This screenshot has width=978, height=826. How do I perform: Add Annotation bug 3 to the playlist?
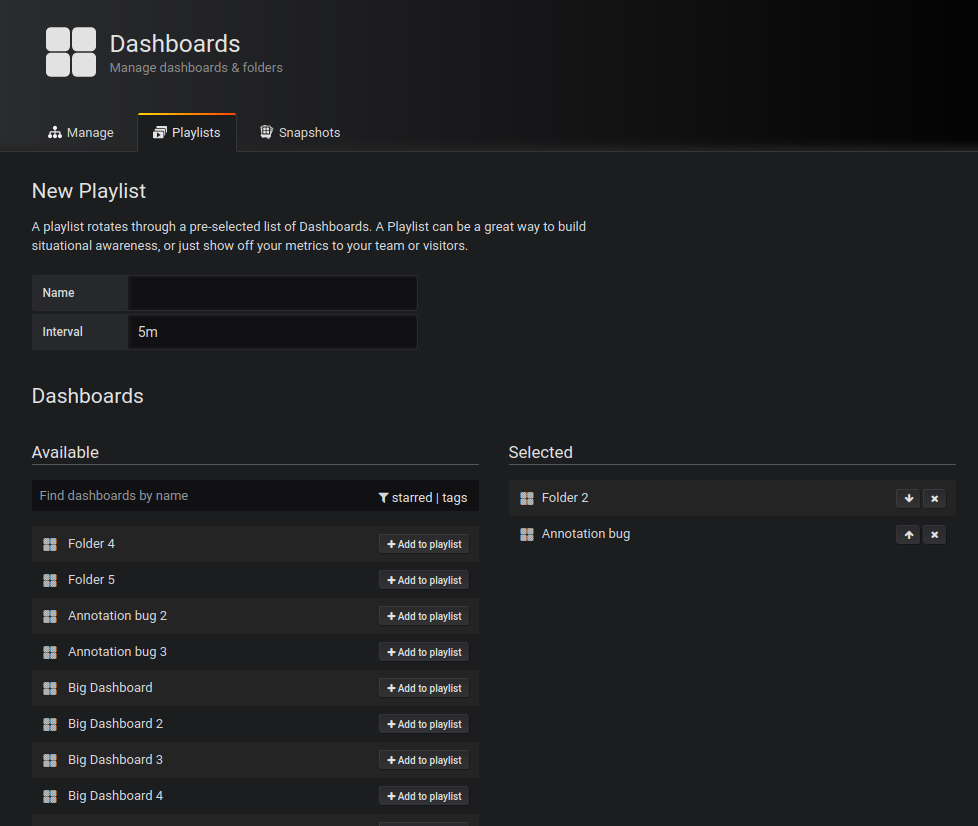(x=423, y=651)
